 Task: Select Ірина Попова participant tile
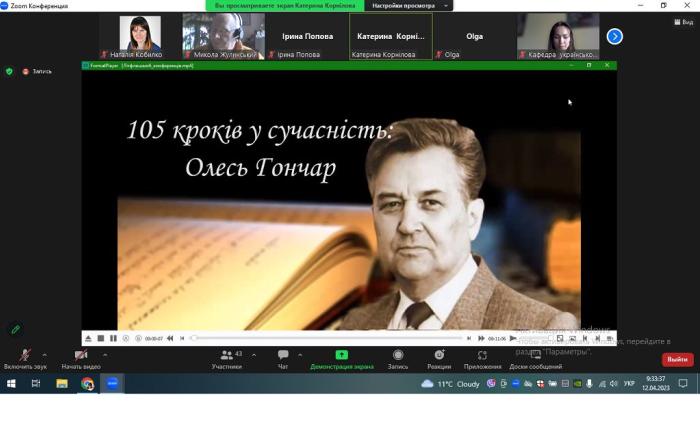click(307, 37)
